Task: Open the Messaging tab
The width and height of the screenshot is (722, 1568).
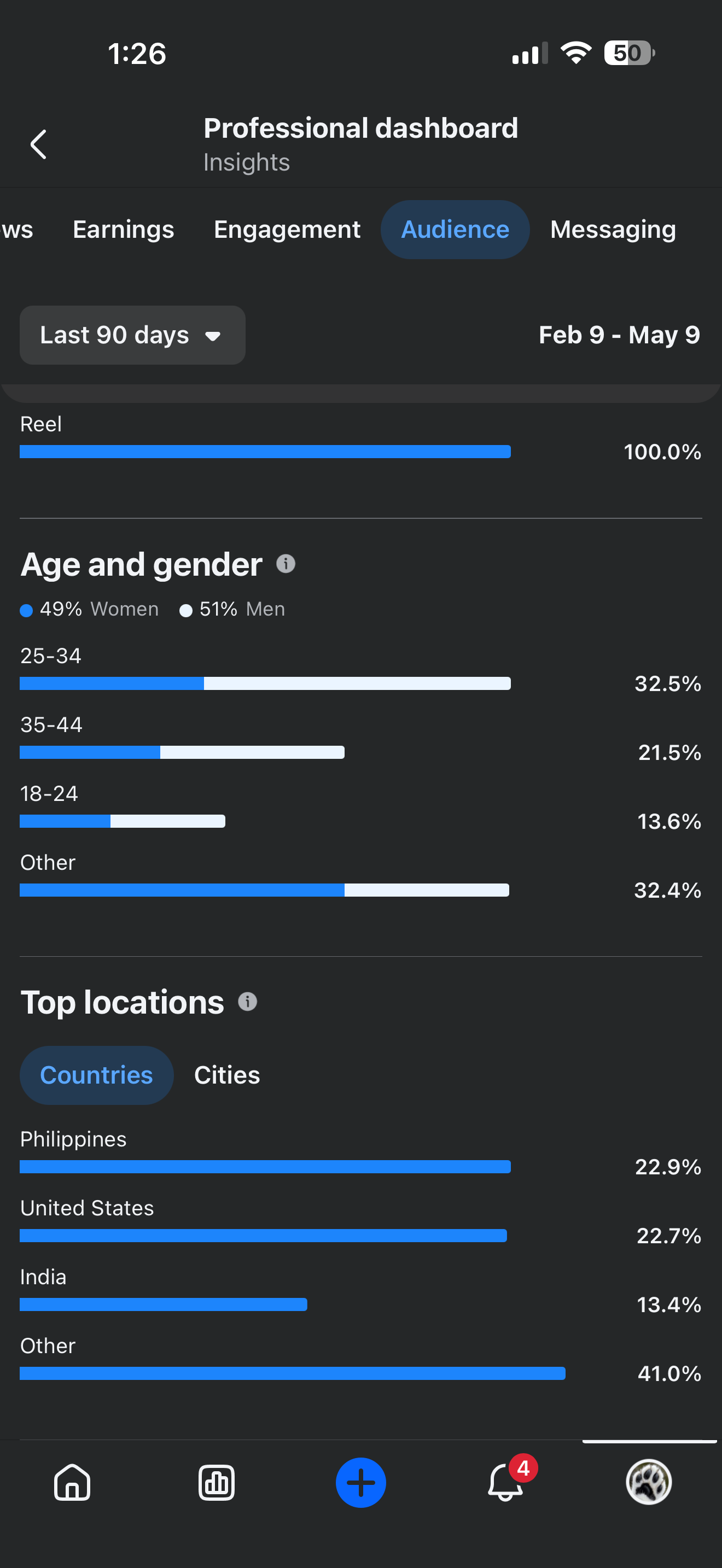Action: pyautogui.click(x=613, y=230)
